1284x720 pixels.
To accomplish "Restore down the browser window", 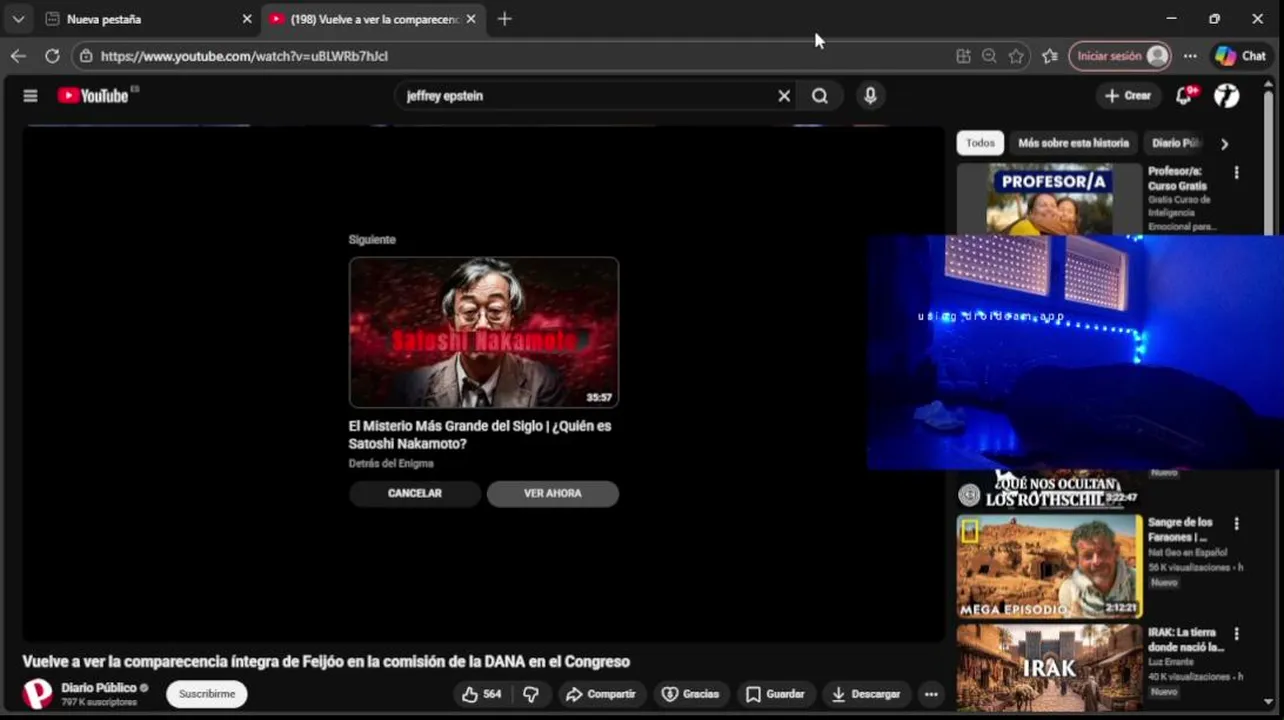I will 1214,19.
